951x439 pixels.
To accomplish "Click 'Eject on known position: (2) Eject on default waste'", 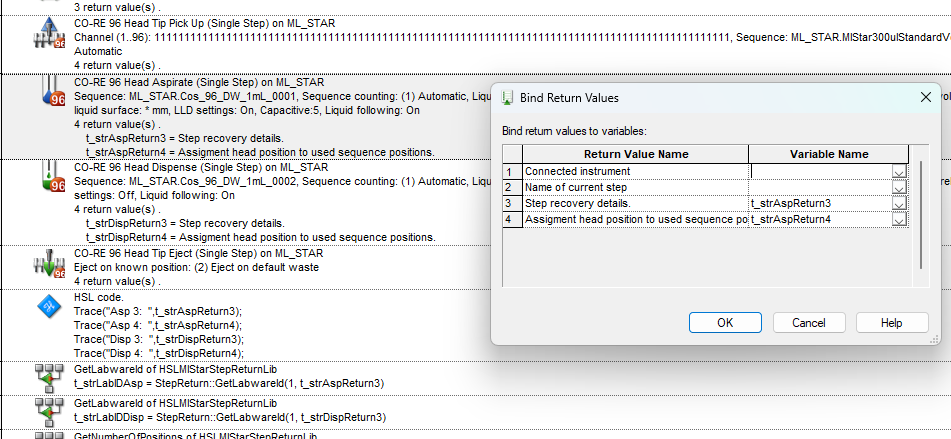I will [197, 267].
